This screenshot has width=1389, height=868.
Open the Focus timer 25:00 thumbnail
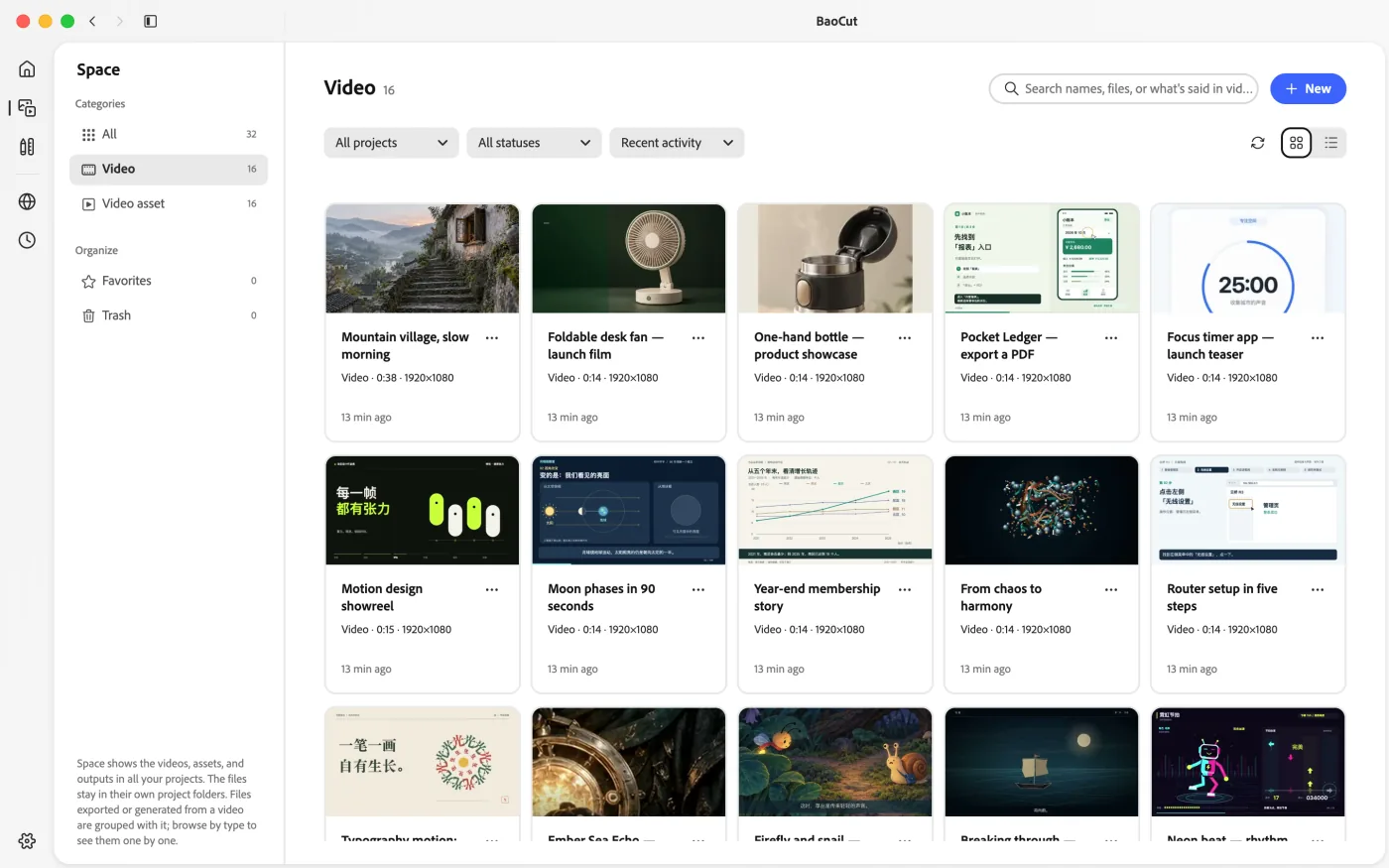coord(1248,259)
